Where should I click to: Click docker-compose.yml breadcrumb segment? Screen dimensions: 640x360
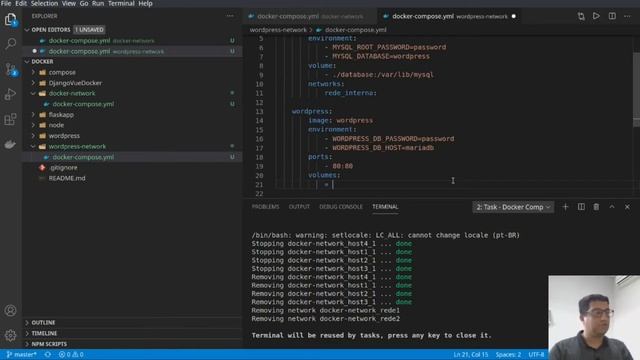[356, 30]
